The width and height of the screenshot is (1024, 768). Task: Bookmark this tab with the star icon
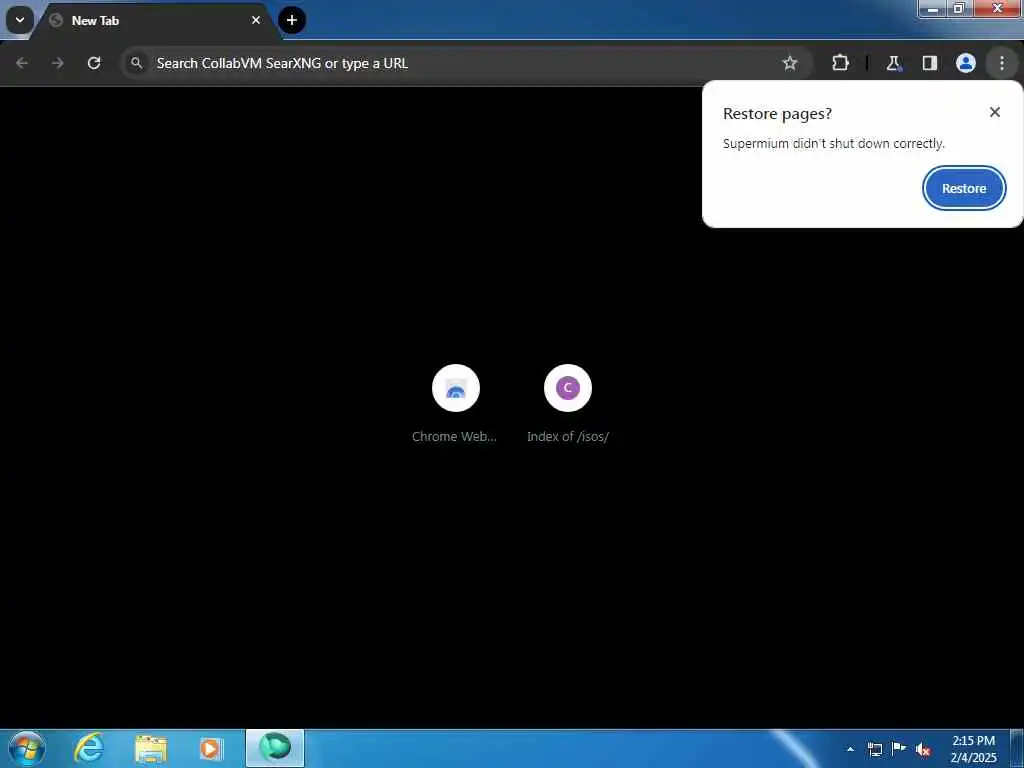[x=790, y=63]
